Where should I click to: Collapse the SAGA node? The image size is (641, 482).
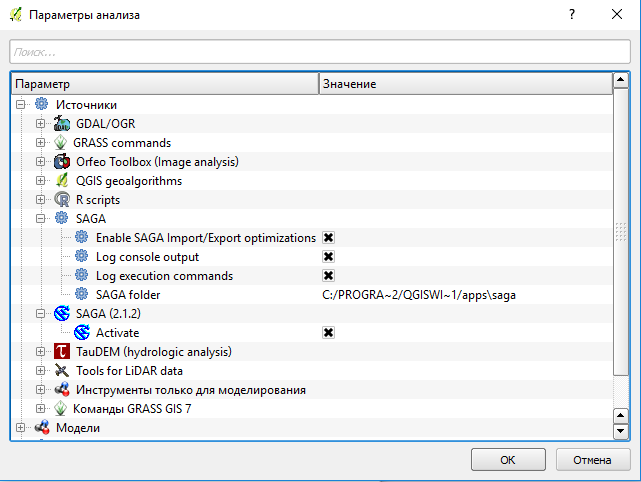pyautogui.click(x=40, y=218)
